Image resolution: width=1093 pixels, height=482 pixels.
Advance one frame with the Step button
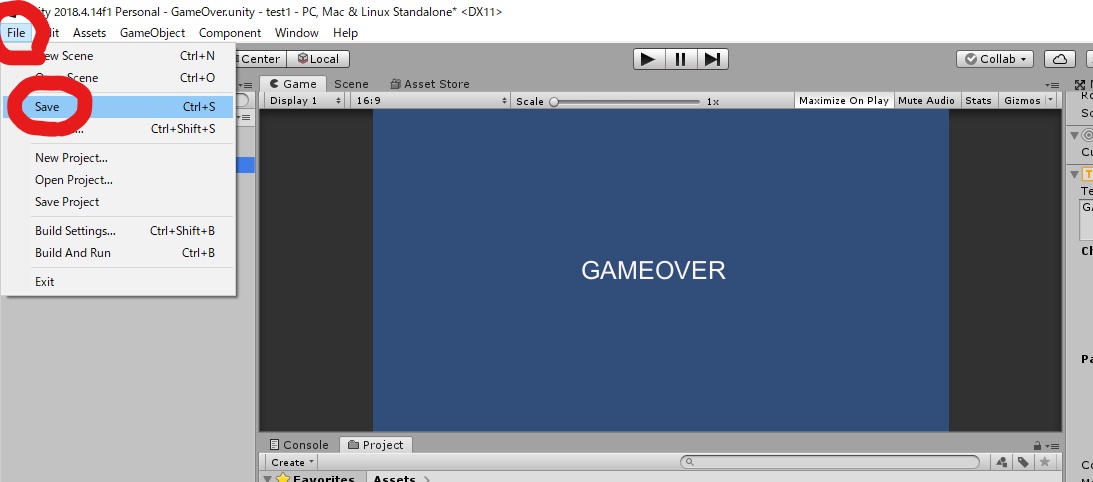712,59
